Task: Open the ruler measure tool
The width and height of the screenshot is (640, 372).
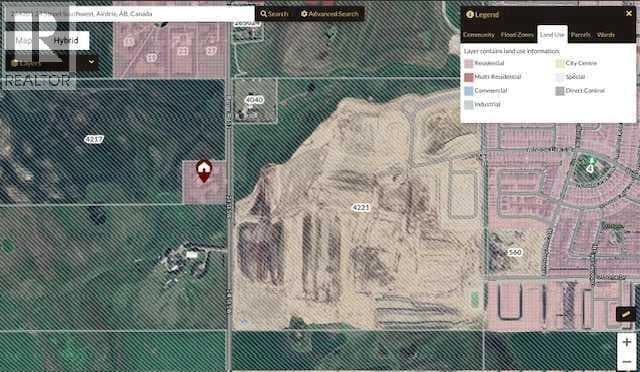Action: (x=626, y=314)
